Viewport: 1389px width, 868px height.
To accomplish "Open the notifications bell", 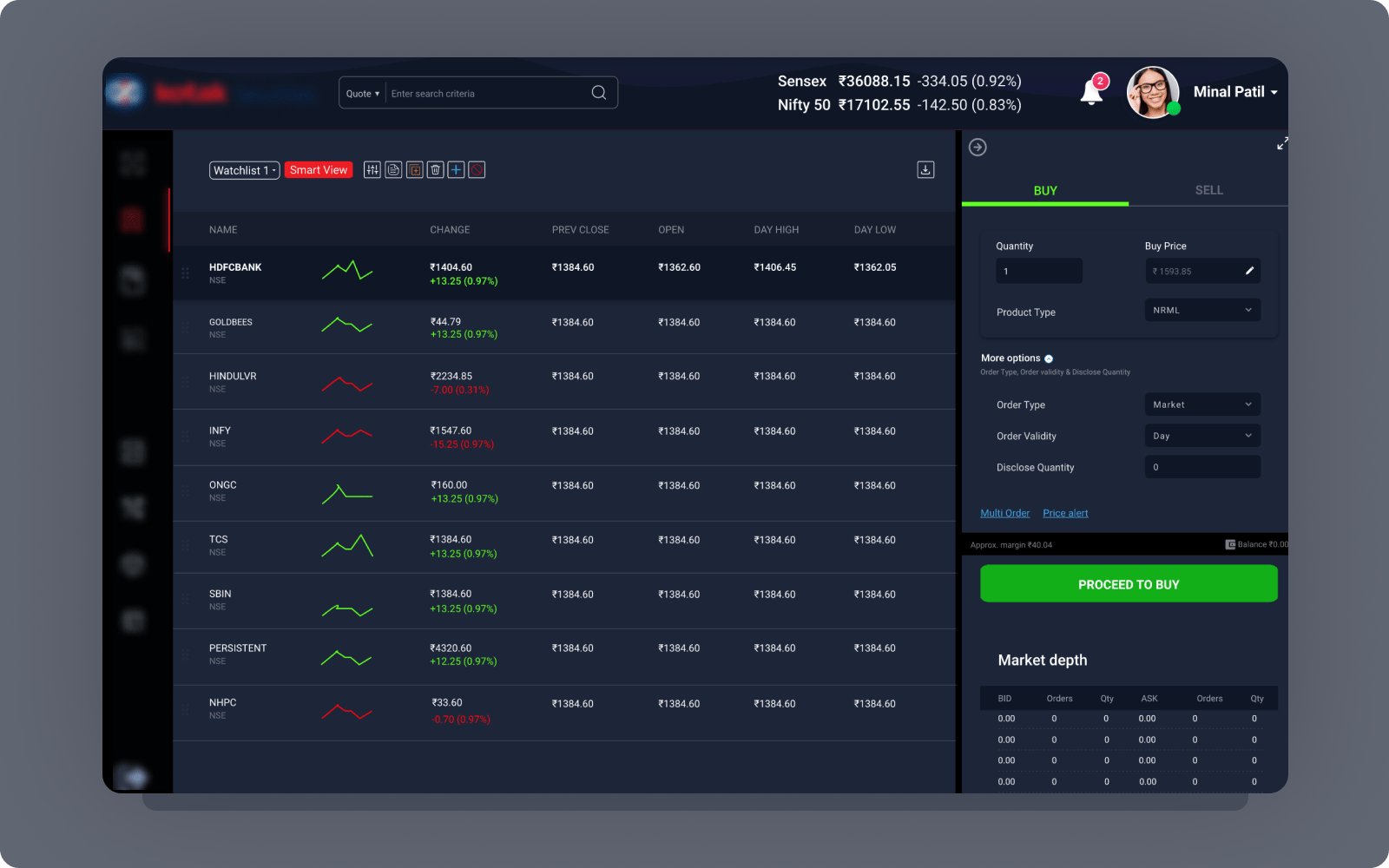I will pos(1092,92).
